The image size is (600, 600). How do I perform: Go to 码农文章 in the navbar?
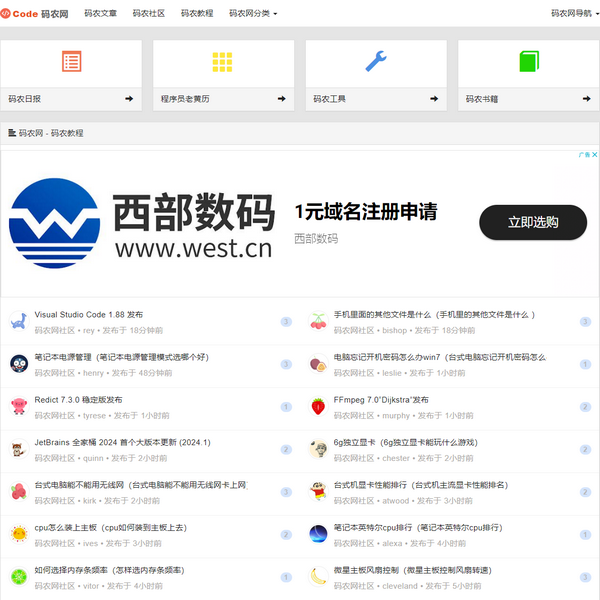tap(100, 13)
